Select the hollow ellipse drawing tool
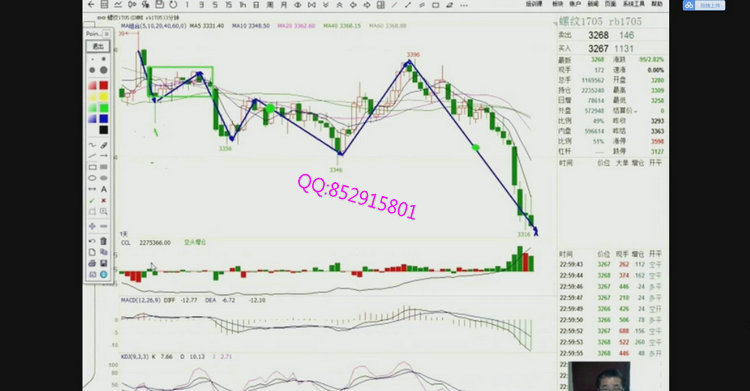750x391 pixels. (92, 178)
